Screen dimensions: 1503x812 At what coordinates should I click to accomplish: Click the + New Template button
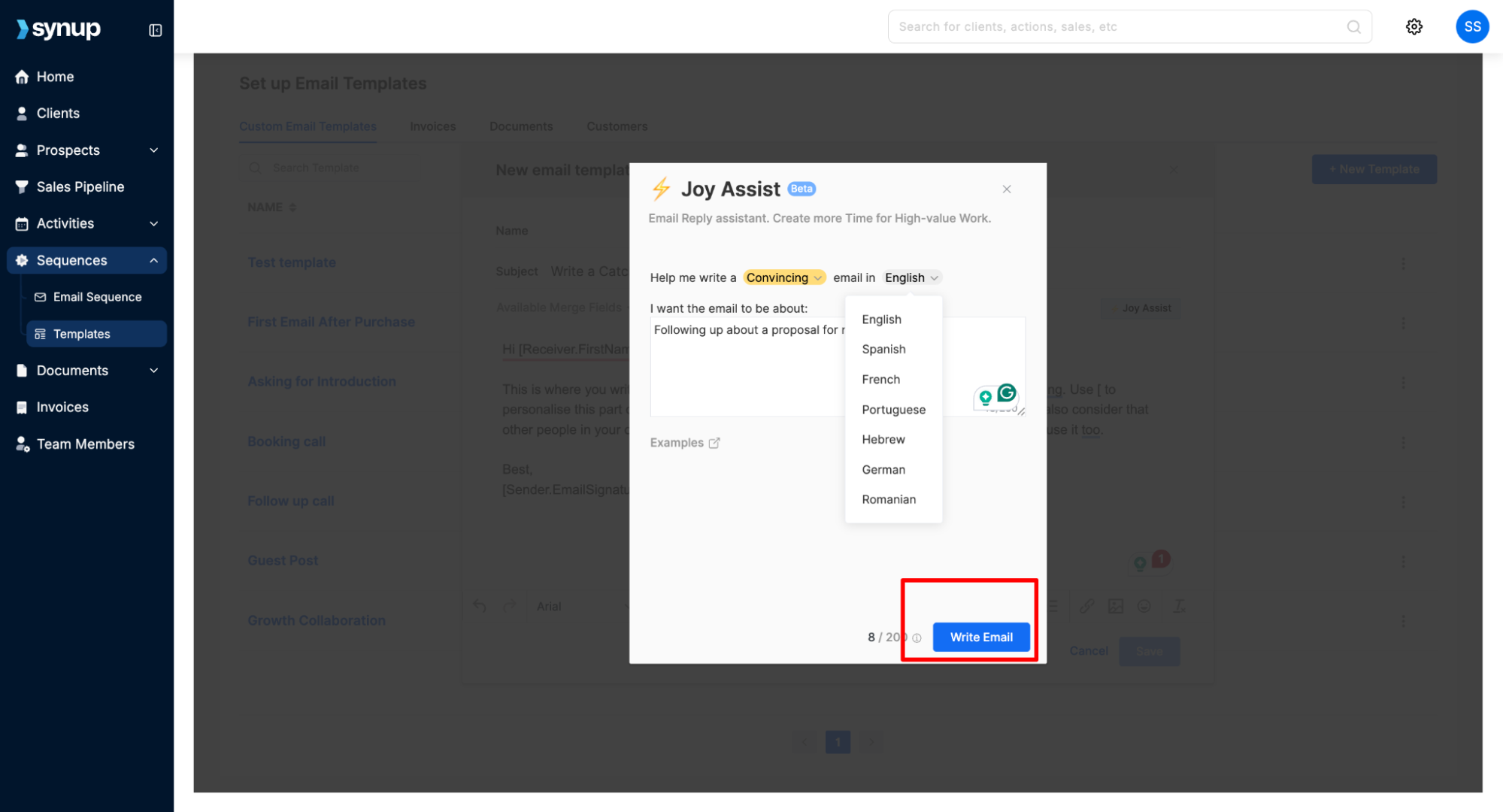point(1374,169)
